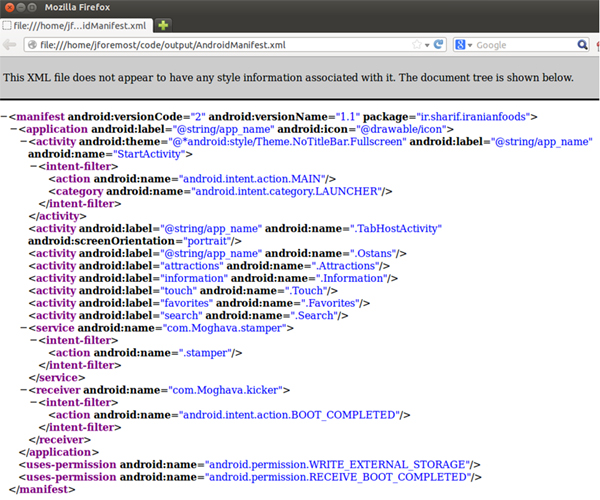Reload the page with the refresh icon
The image size is (600, 500).
[x=438, y=44]
